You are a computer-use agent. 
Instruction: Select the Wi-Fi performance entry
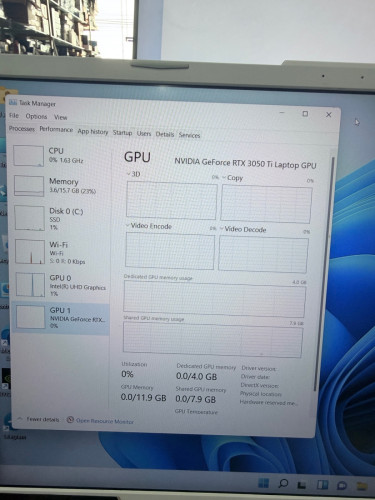(62, 252)
